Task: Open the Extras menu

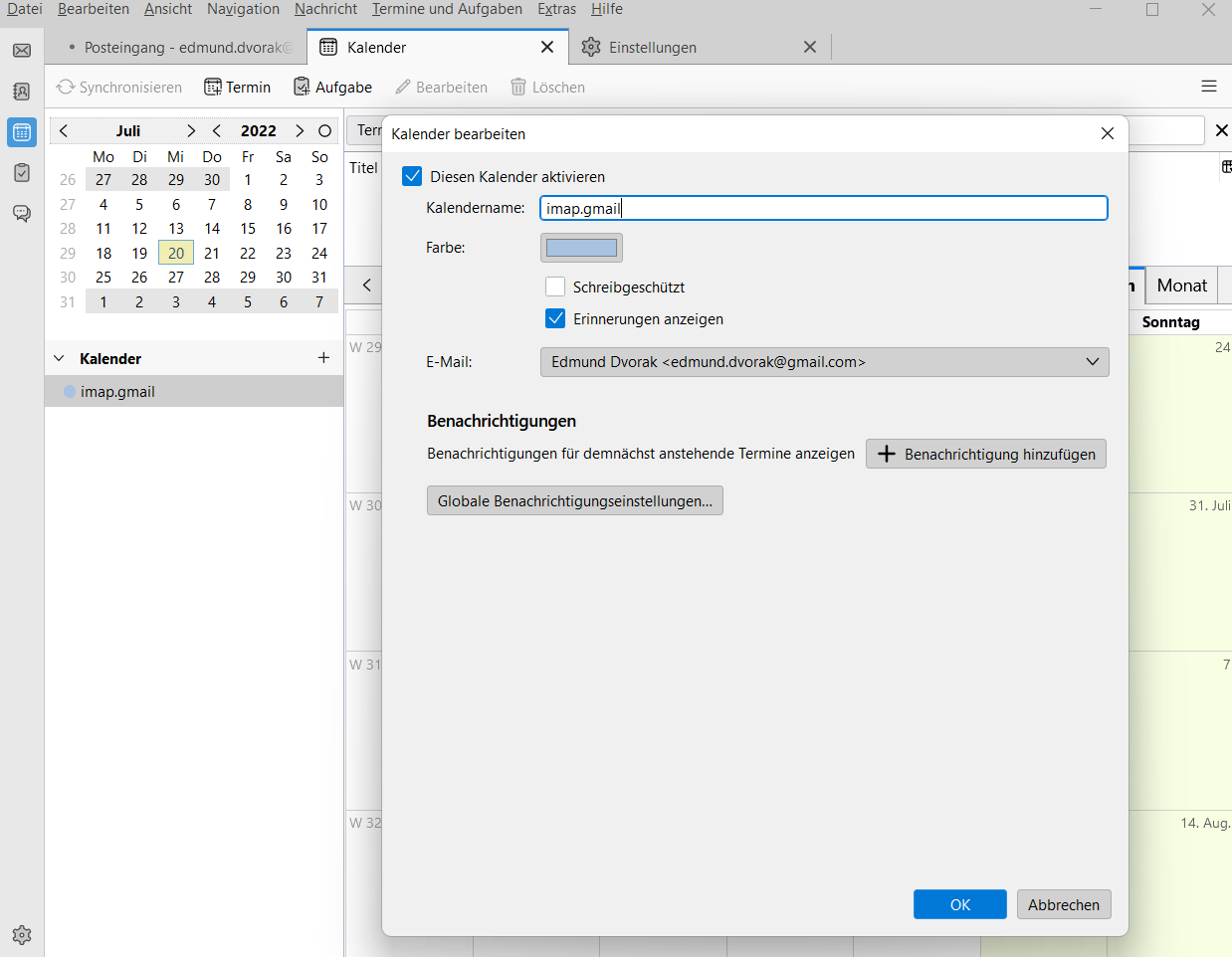Action: [556, 9]
